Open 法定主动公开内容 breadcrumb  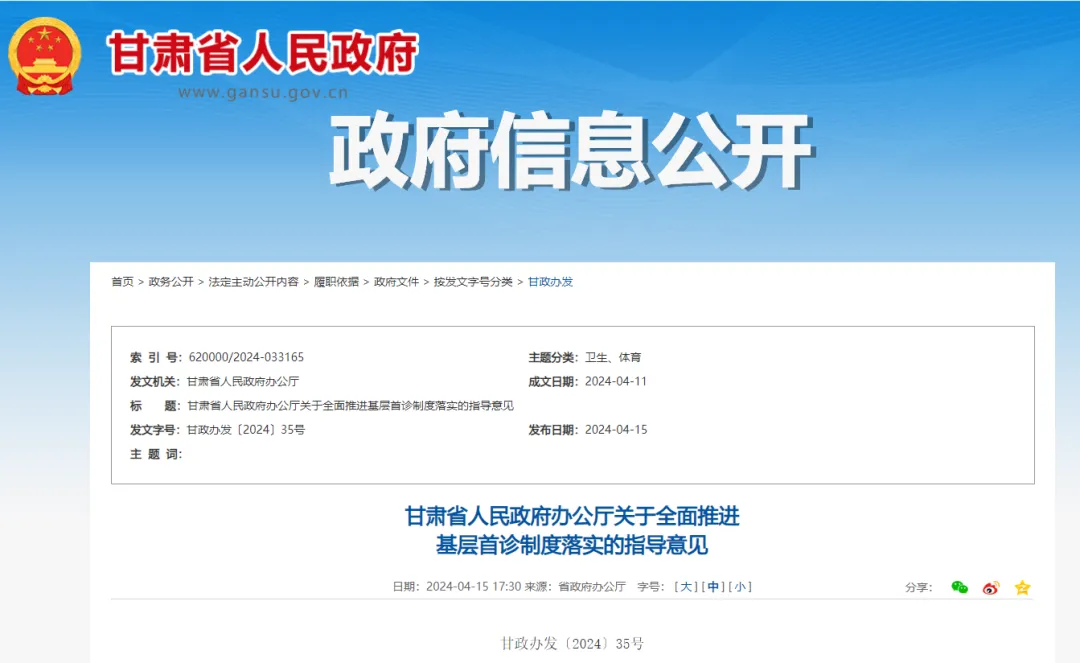pos(253,282)
